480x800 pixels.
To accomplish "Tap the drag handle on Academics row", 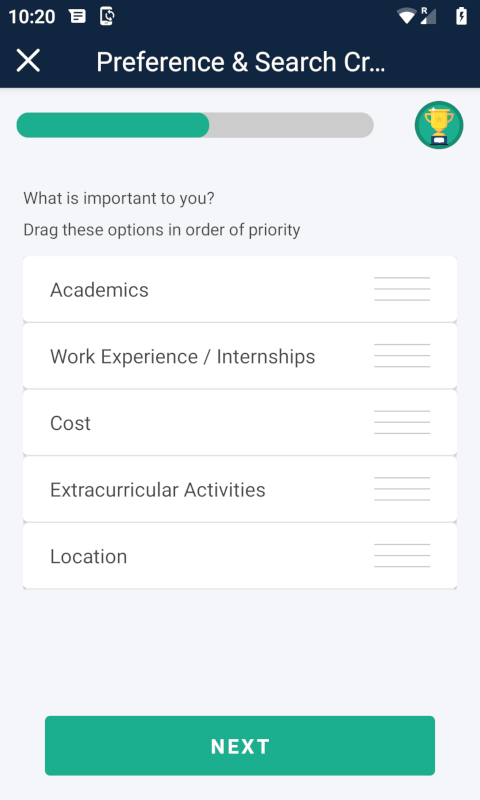I will point(402,289).
